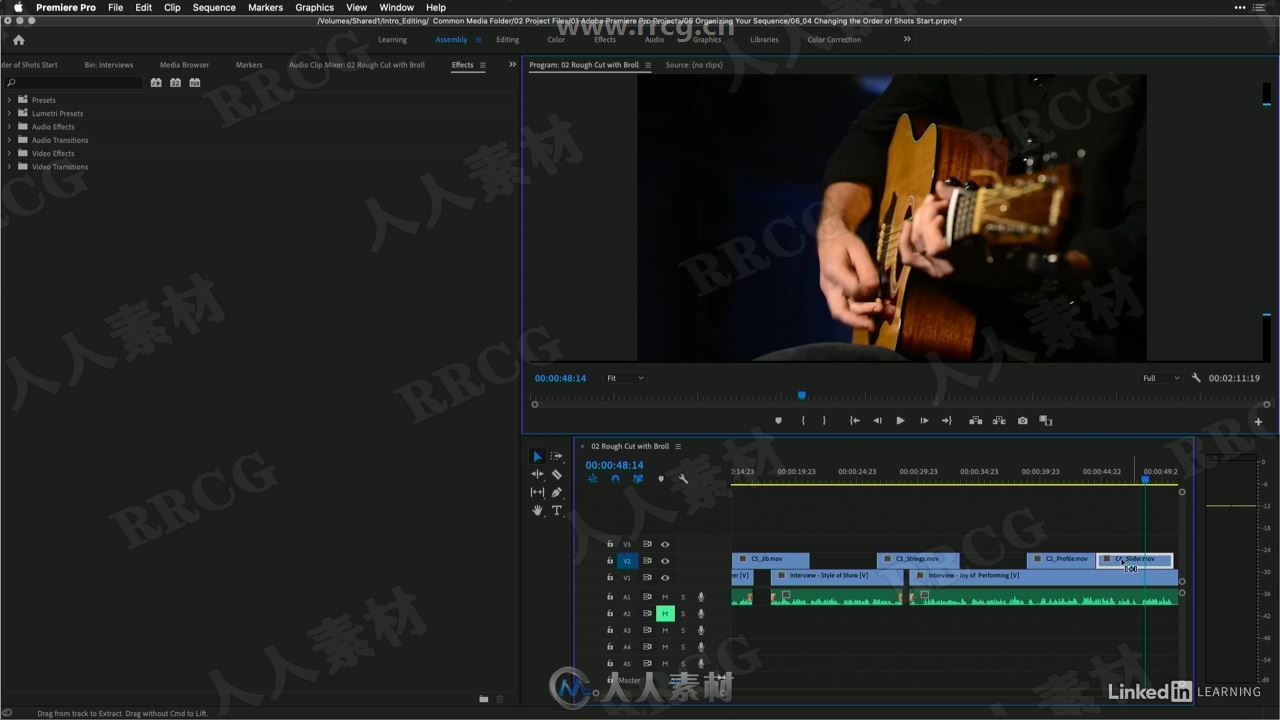Viewport: 1280px width, 720px height.
Task: Go to Out point in Program Monitor
Action: coord(947,421)
